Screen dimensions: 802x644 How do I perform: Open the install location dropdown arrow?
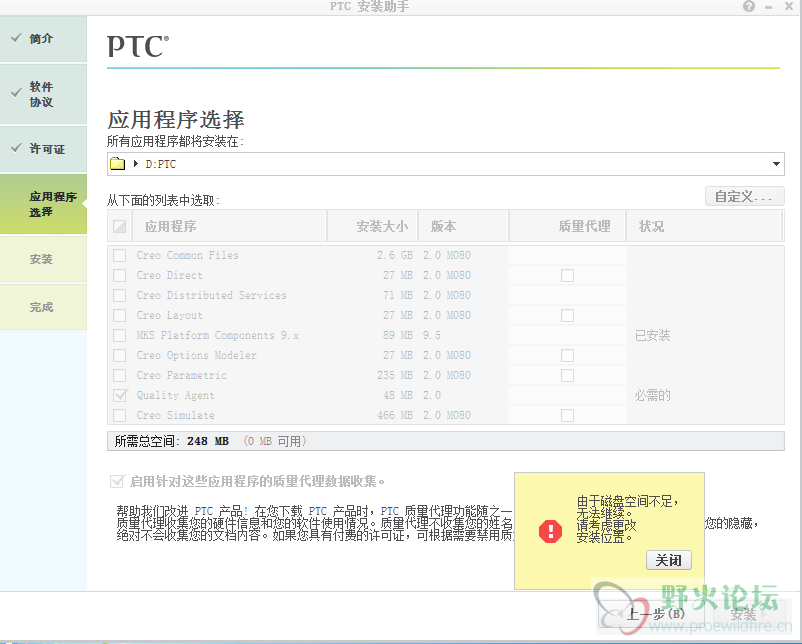pos(776,164)
